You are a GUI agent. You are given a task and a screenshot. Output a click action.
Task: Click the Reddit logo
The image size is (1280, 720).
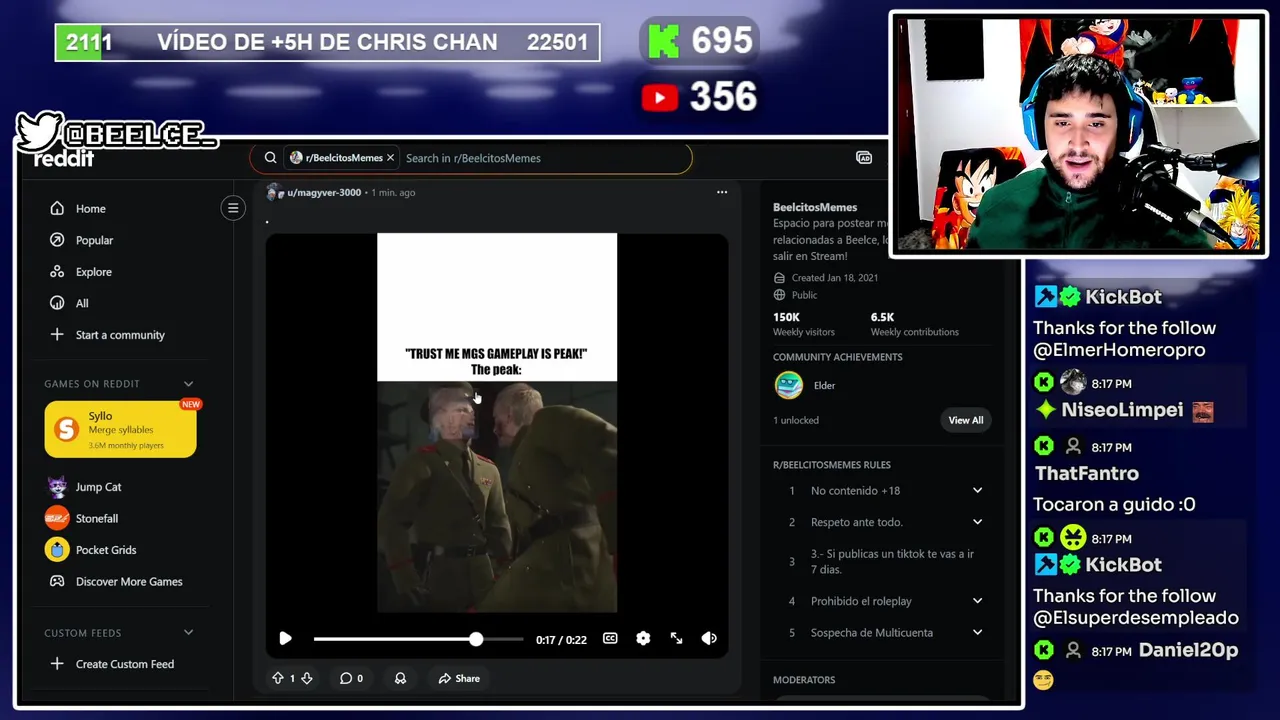pyautogui.click(x=64, y=159)
